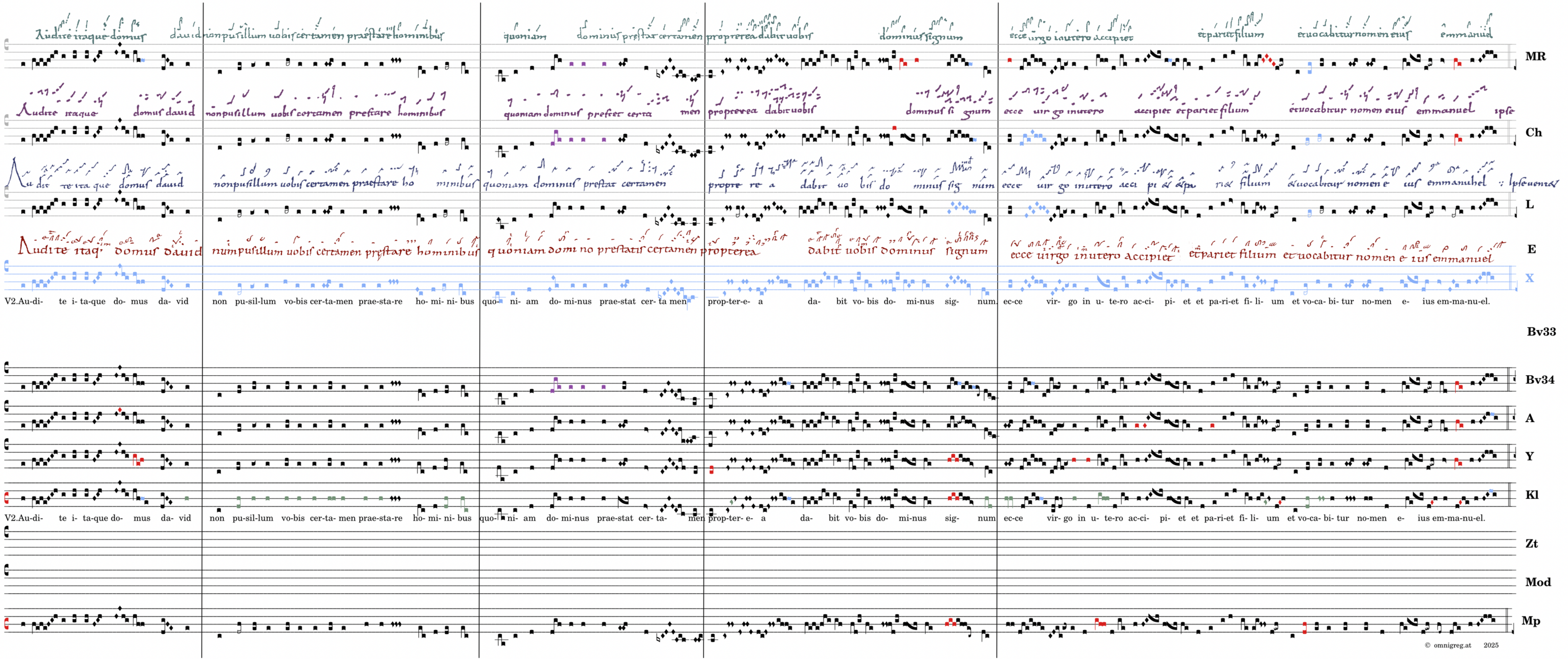The height and width of the screenshot is (659, 1568).
Task: Click purple 'Audite itaque' text in Ch row
Action: click(57, 112)
